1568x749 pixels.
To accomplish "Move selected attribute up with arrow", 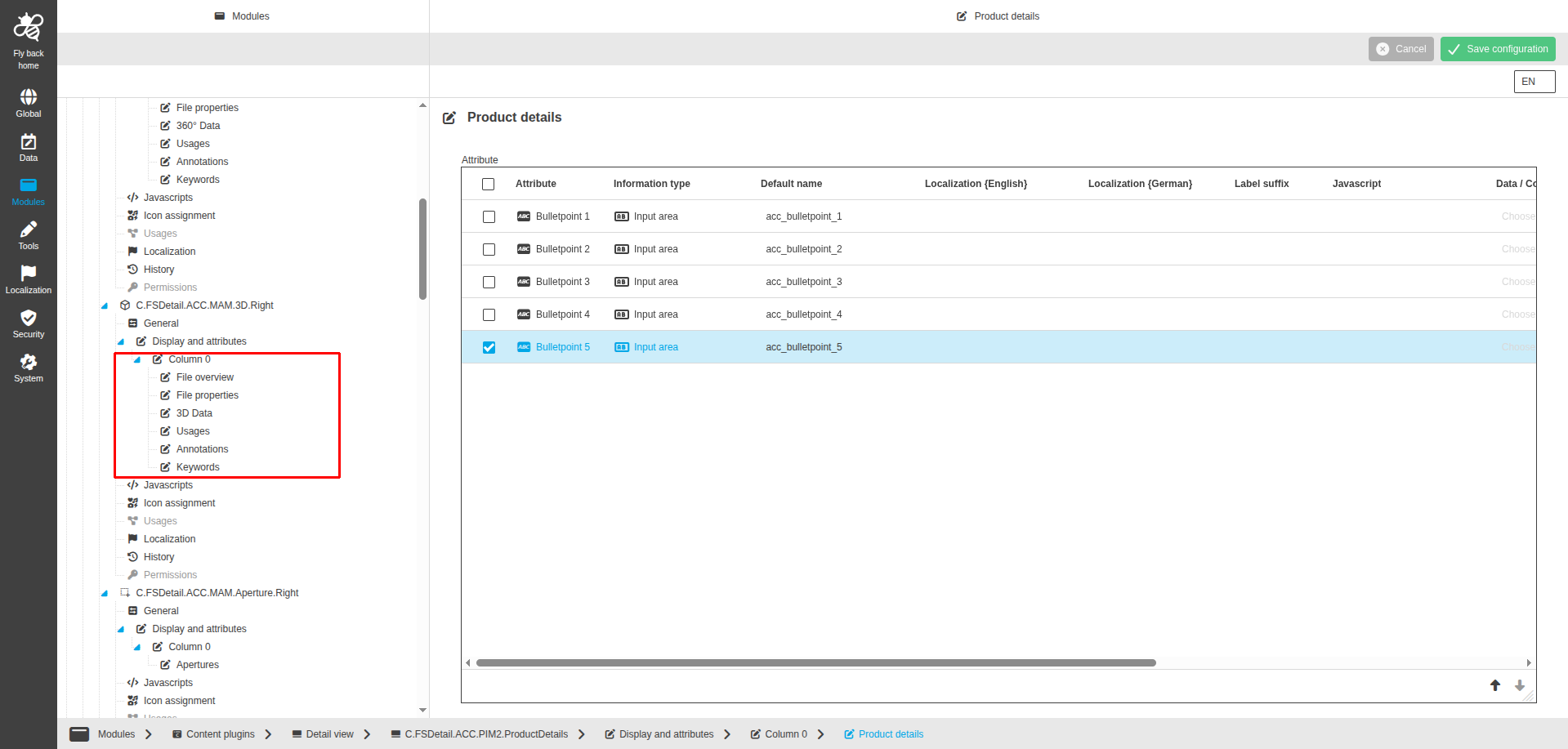I will pos(1495,685).
